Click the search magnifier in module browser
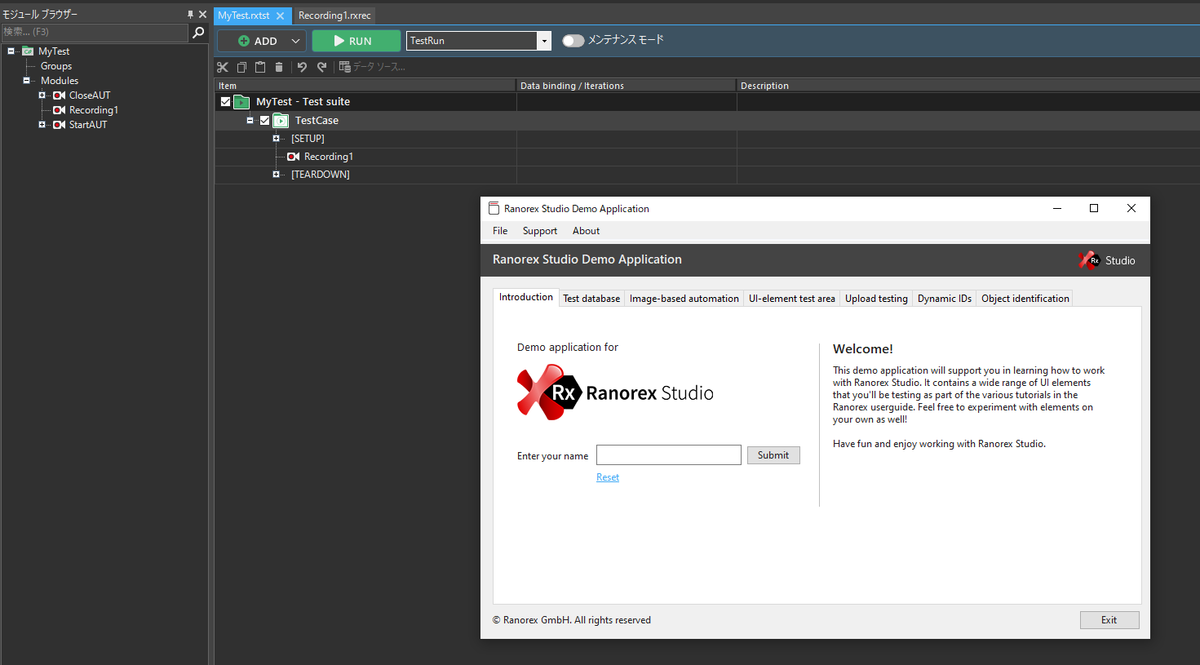The height and width of the screenshot is (665, 1200). [x=199, y=32]
